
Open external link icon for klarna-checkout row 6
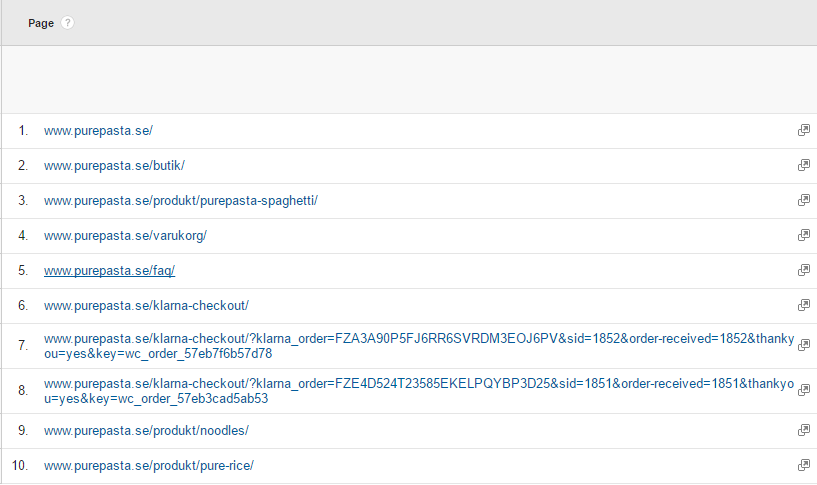coord(804,305)
